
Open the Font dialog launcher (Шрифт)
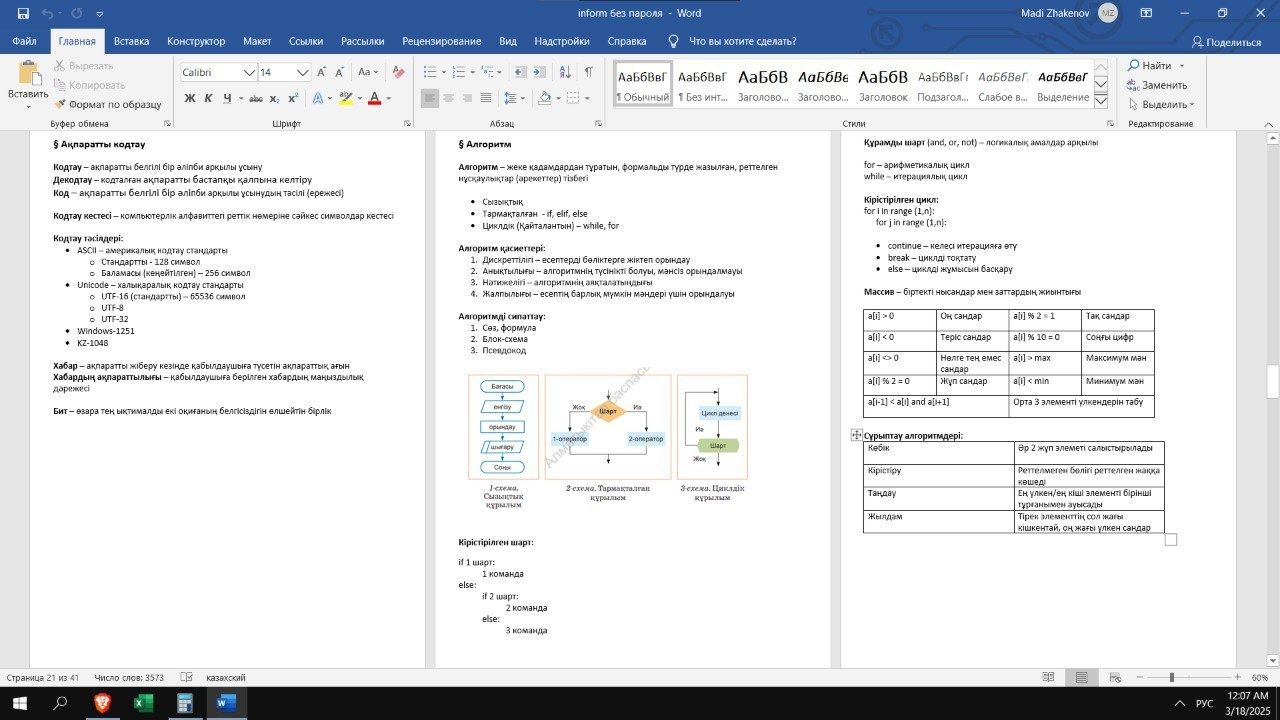point(408,124)
